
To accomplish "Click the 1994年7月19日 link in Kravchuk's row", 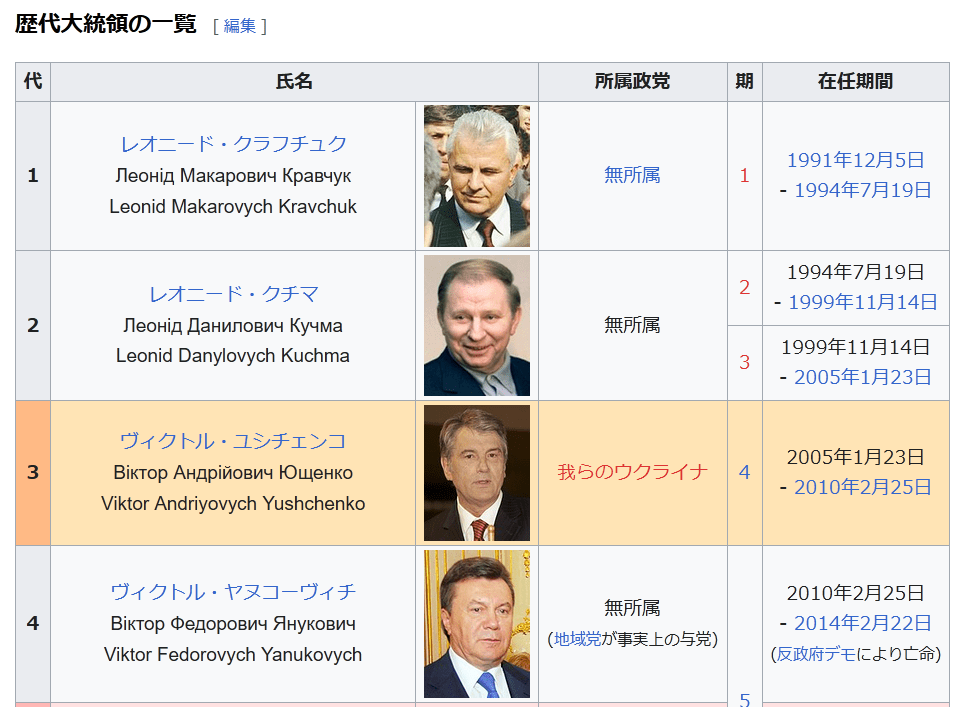I will (x=862, y=190).
